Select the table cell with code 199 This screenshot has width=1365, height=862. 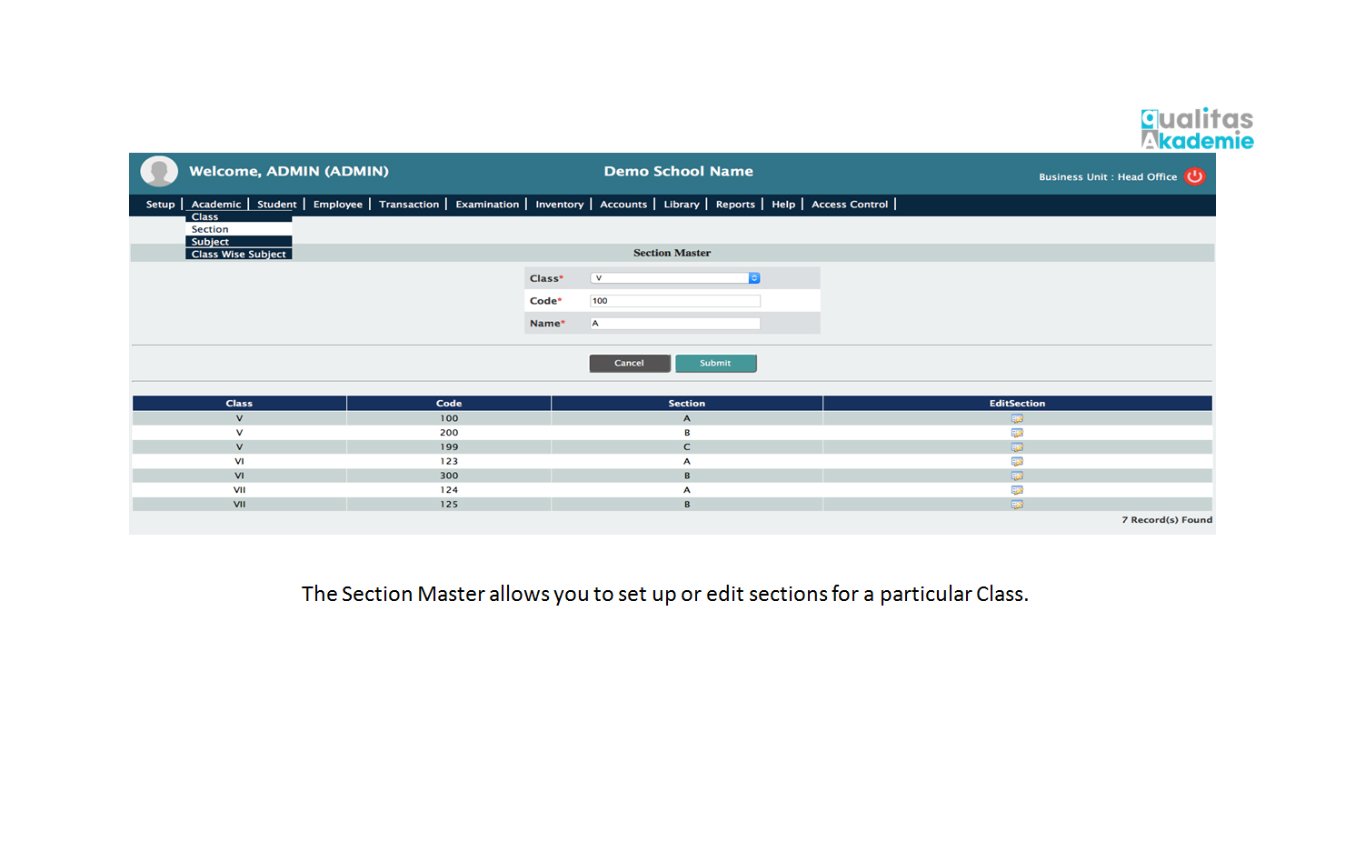click(449, 447)
